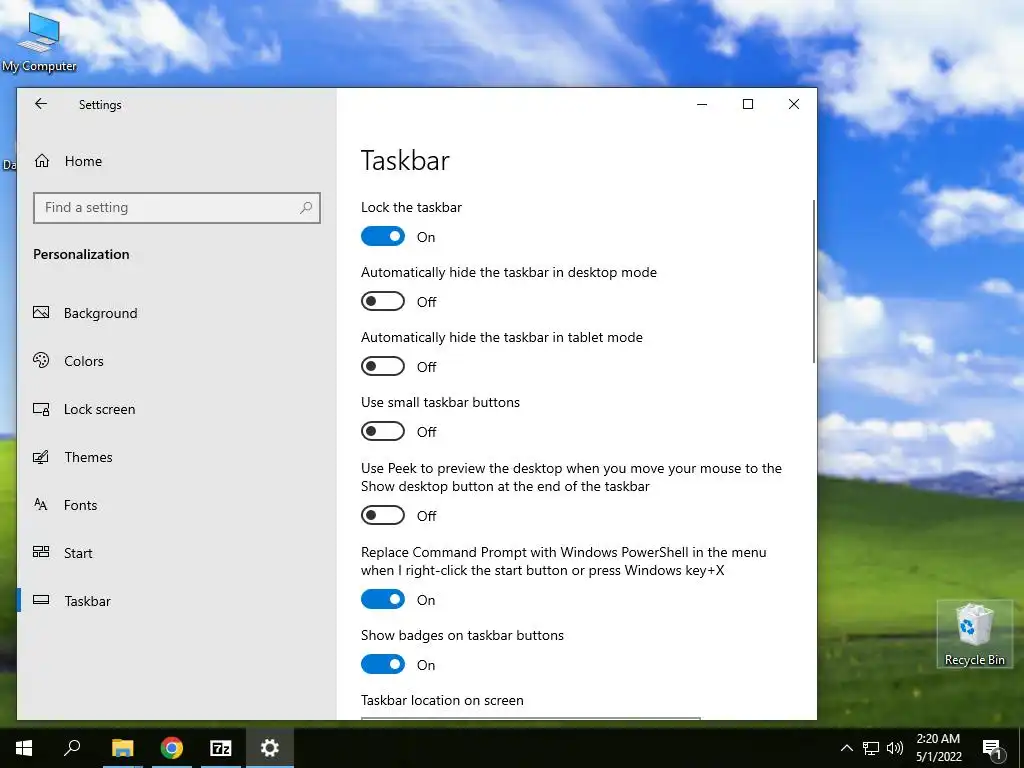1024x768 pixels.
Task: Click the Home house icon
Action: pos(42,161)
